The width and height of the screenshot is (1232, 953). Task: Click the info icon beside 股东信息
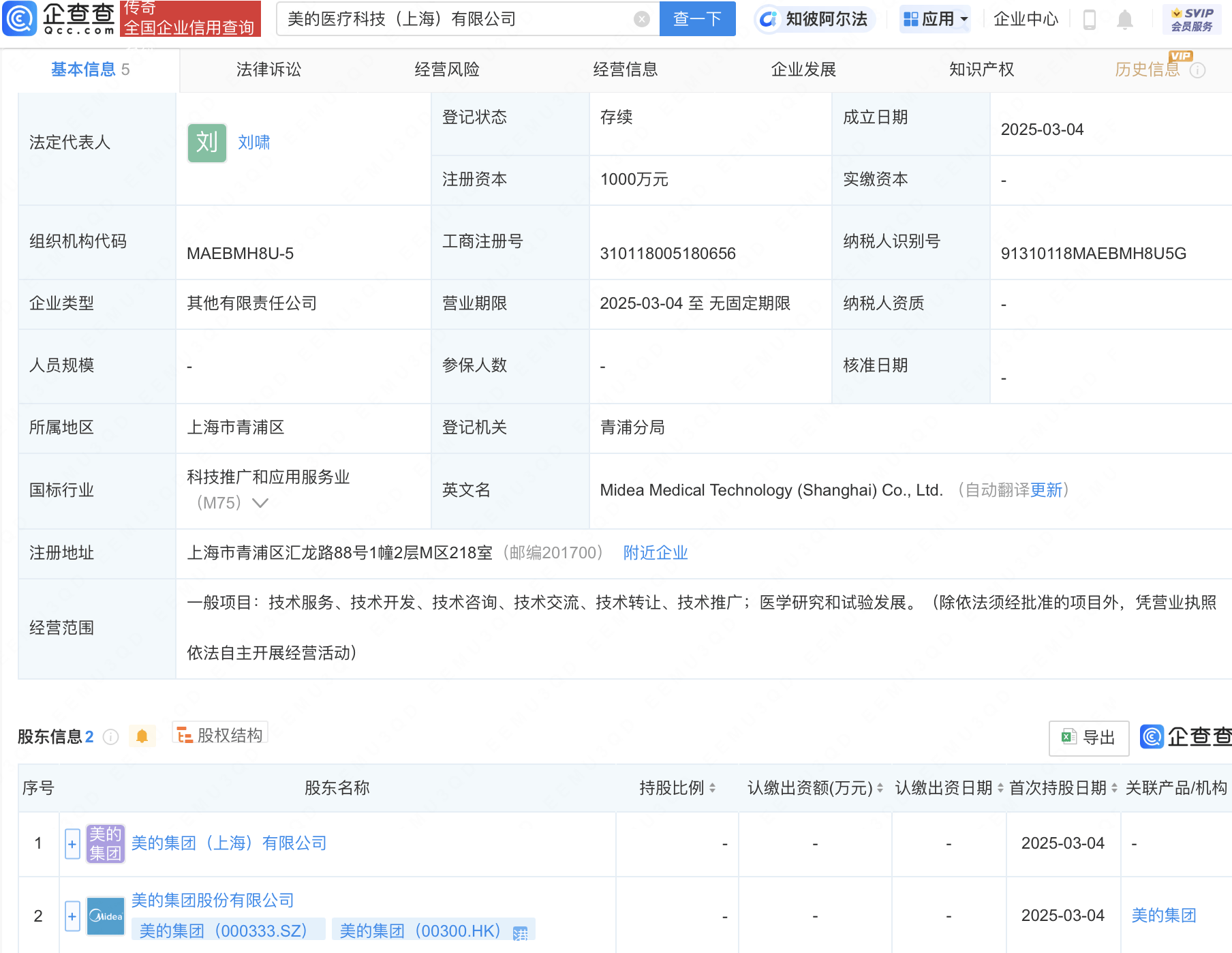pyautogui.click(x=110, y=737)
